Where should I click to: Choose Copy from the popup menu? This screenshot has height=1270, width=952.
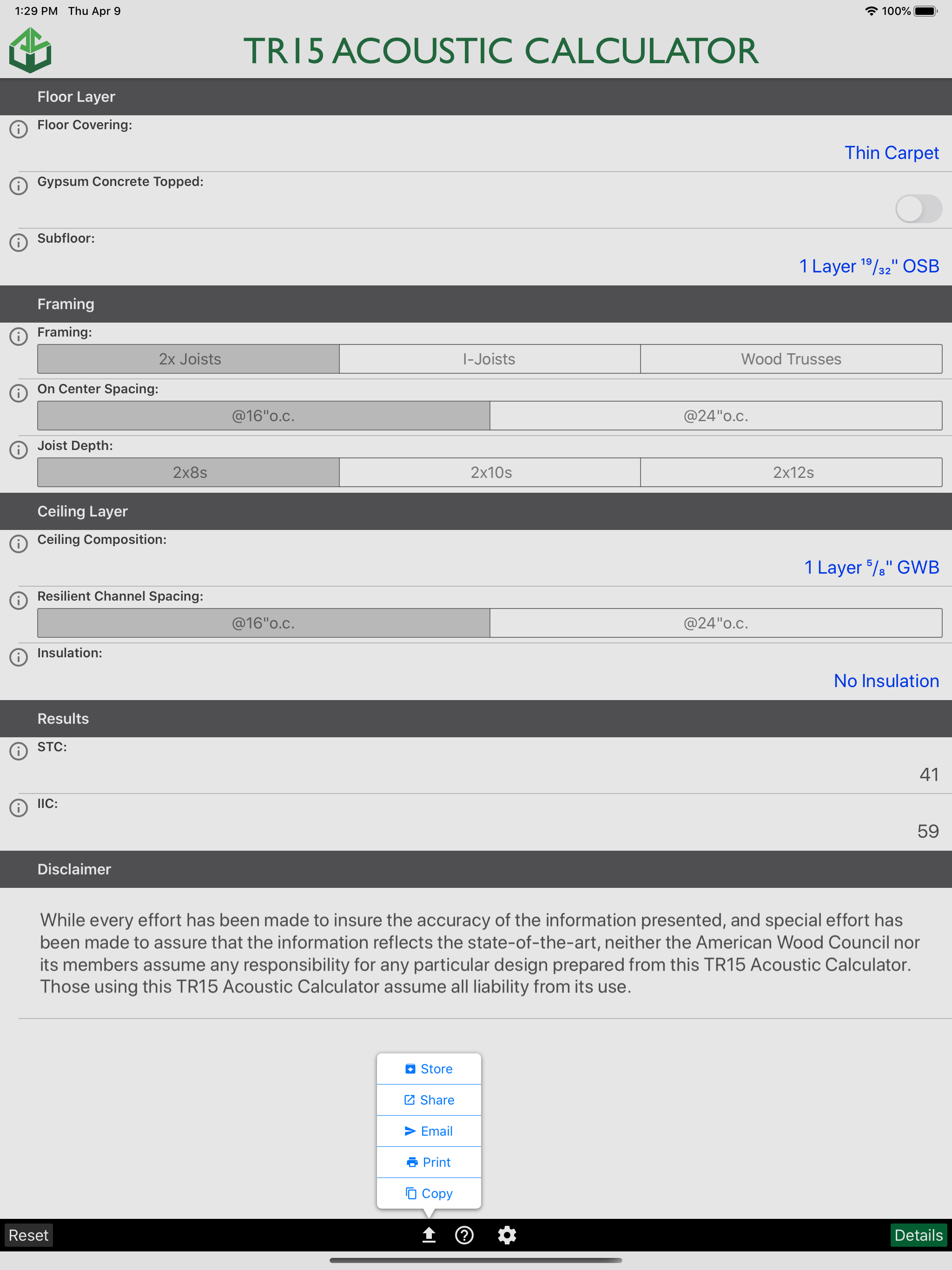tap(429, 1193)
